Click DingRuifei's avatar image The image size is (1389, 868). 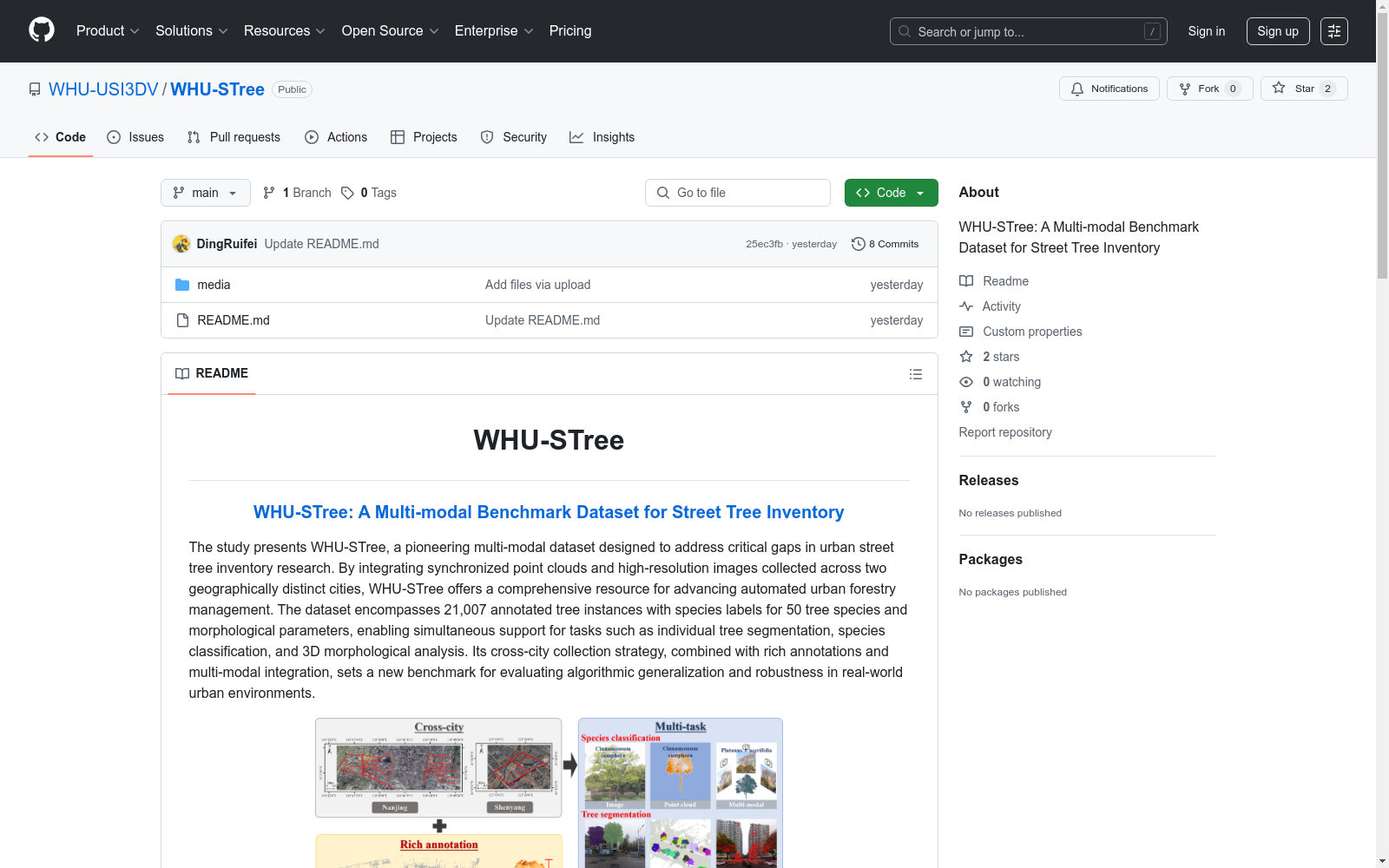[181, 244]
